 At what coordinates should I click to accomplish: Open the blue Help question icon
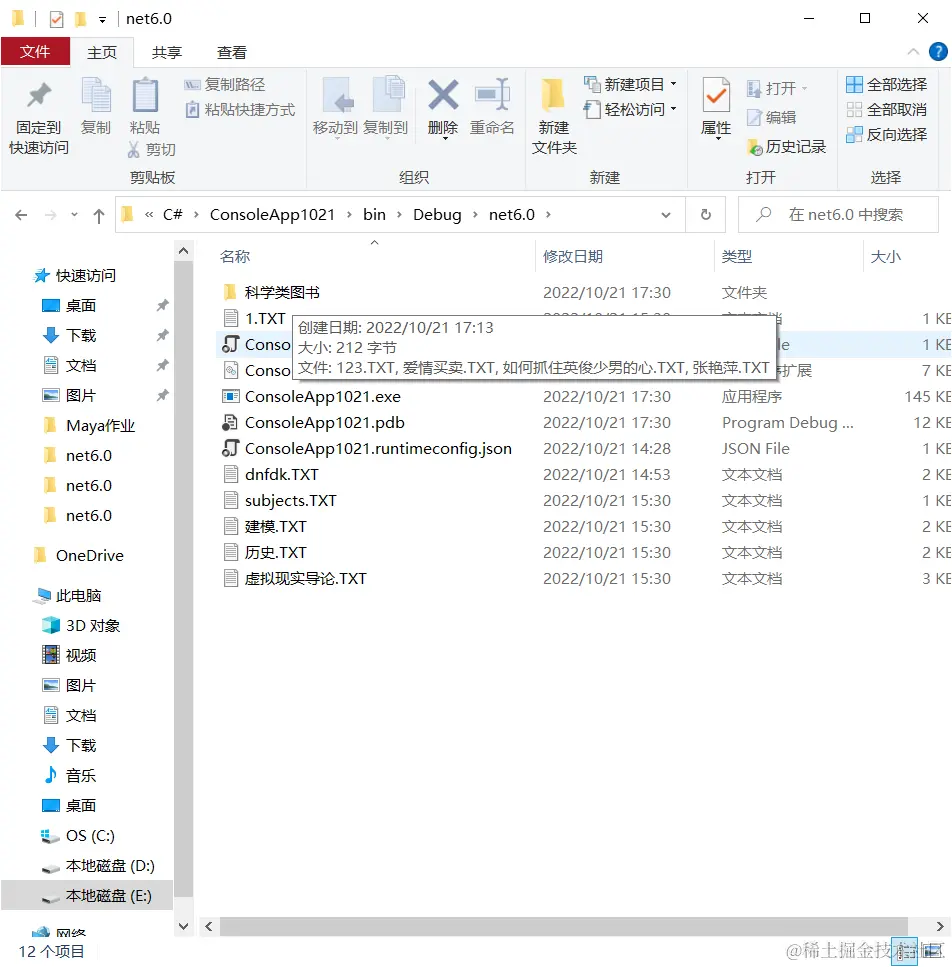pos(938,52)
